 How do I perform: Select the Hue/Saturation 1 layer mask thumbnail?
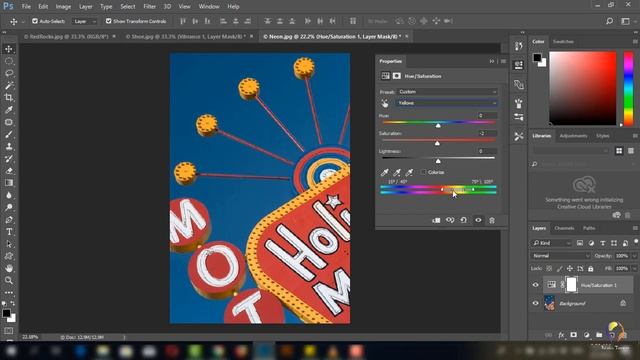pyautogui.click(x=571, y=285)
